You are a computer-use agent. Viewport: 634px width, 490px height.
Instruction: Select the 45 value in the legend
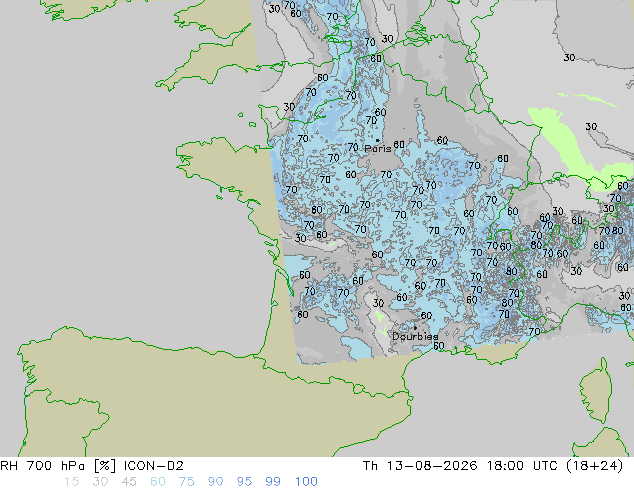tap(129, 482)
